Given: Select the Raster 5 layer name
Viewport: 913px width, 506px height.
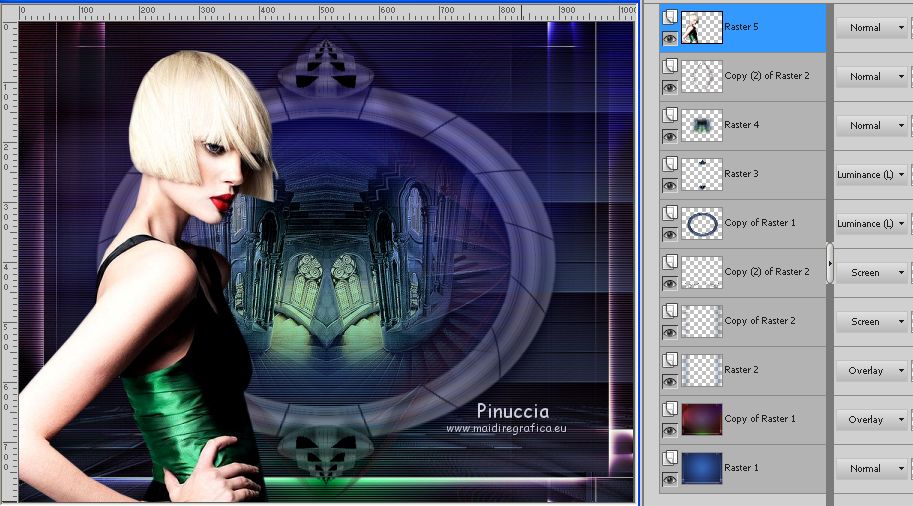Looking at the screenshot, I should click(x=741, y=27).
